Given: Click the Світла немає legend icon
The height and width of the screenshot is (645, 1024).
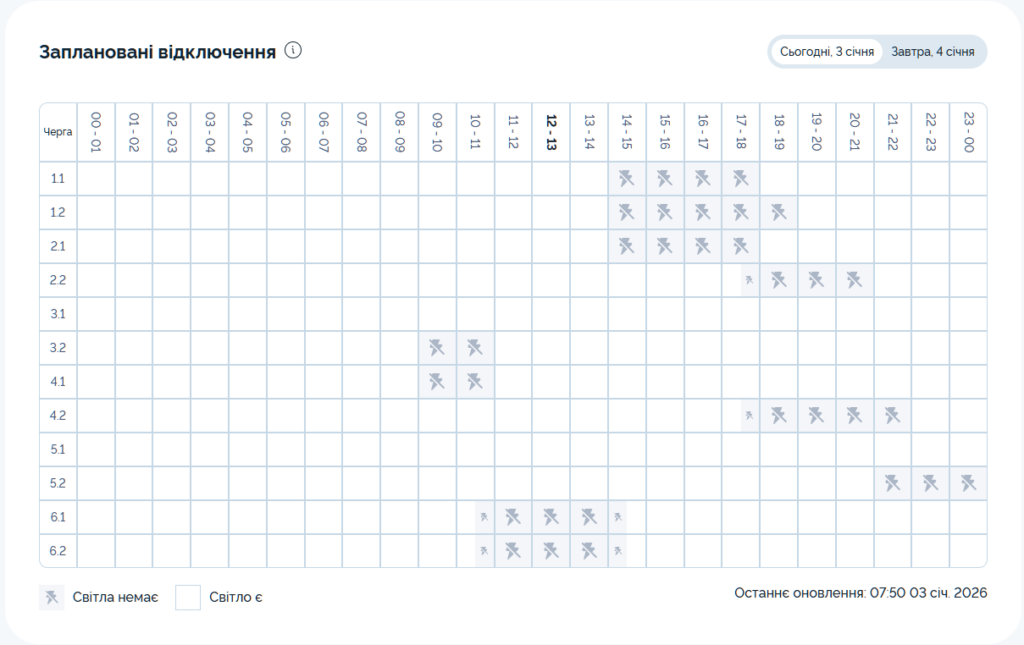Looking at the screenshot, I should 51,598.
